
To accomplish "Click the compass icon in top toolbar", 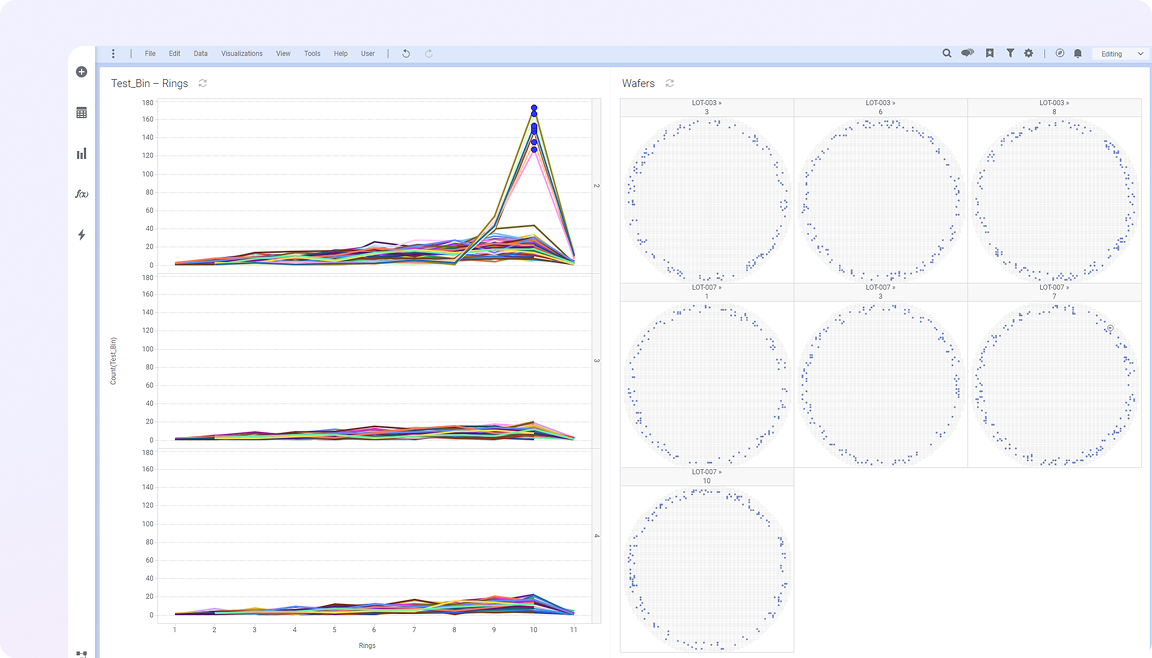I will point(1059,54).
